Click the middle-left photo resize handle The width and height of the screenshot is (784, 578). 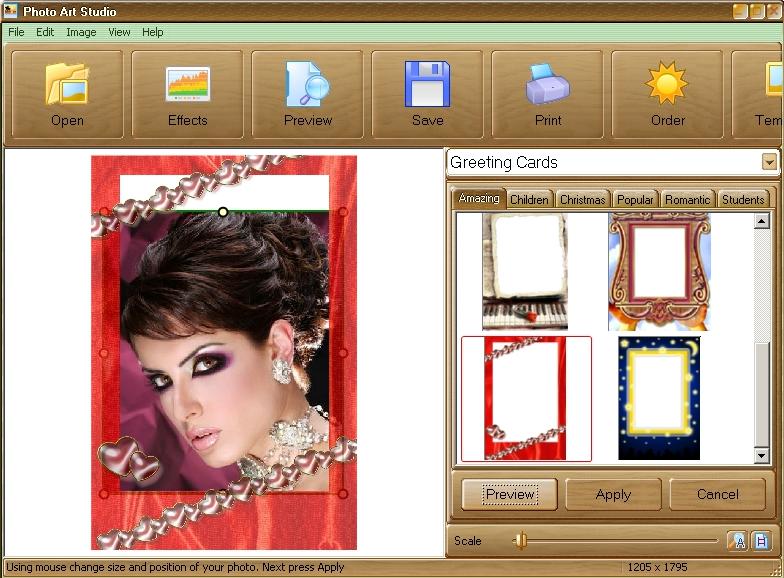(104, 353)
